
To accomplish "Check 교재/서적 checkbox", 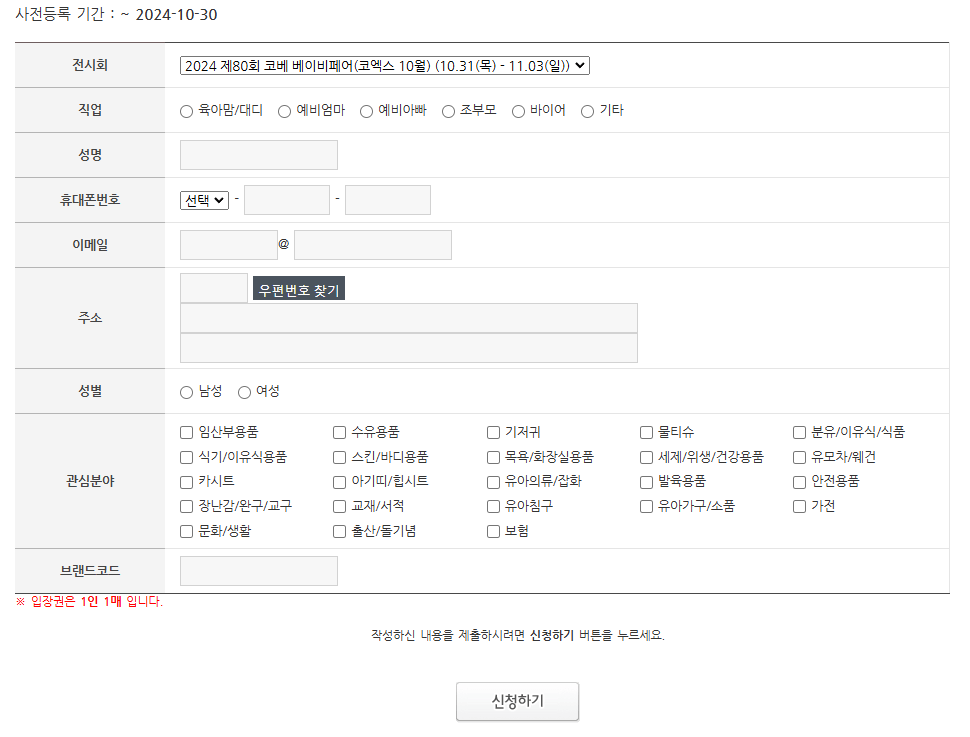I will click(x=339, y=507).
